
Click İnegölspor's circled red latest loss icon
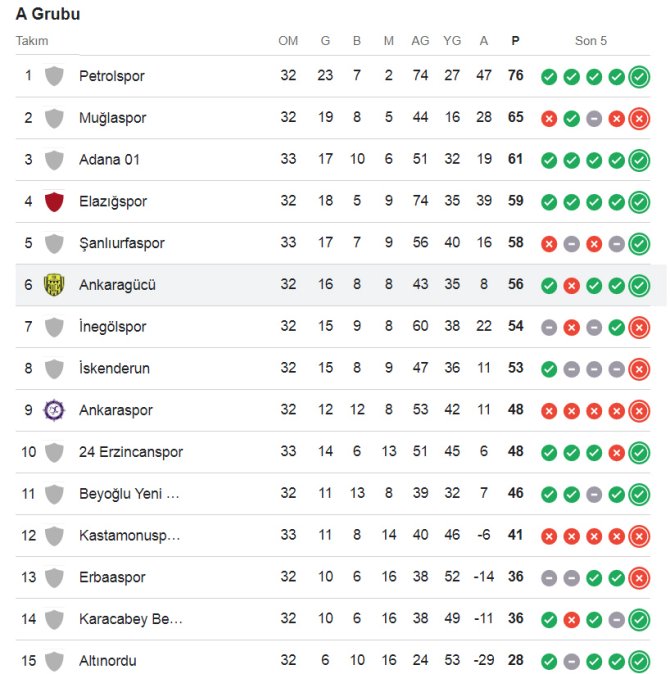point(639,327)
